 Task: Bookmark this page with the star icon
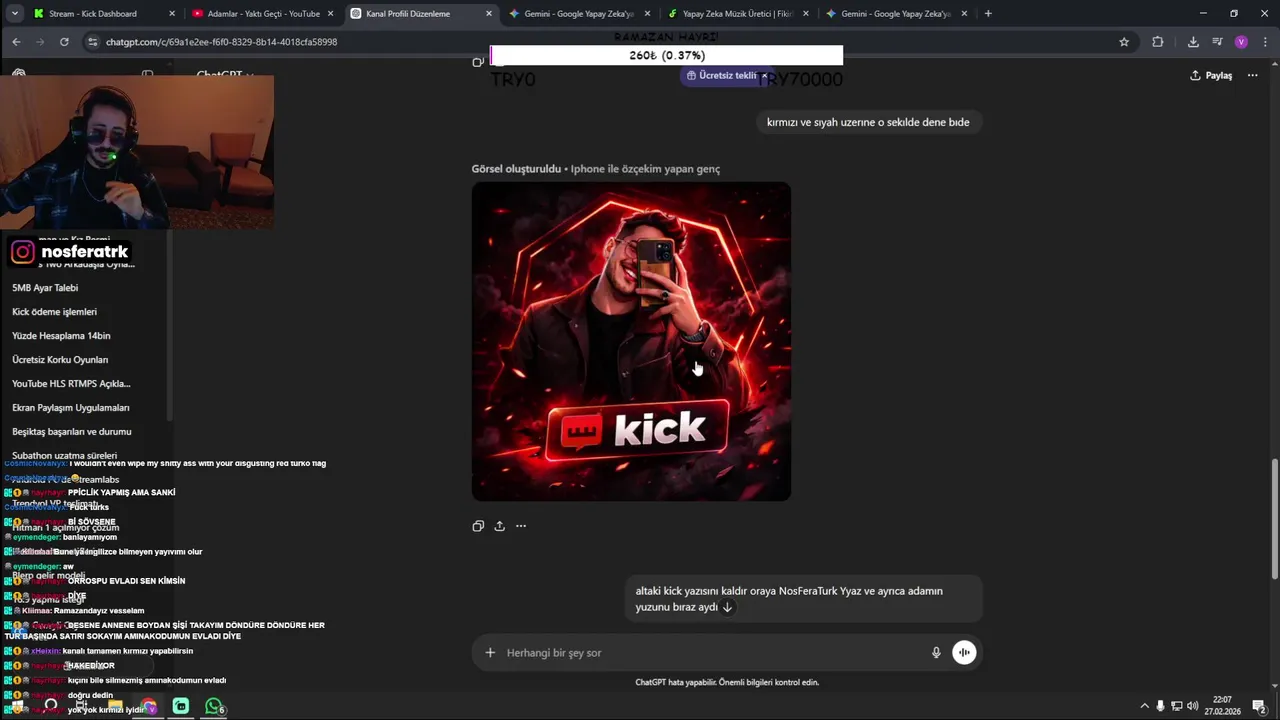click(1124, 42)
